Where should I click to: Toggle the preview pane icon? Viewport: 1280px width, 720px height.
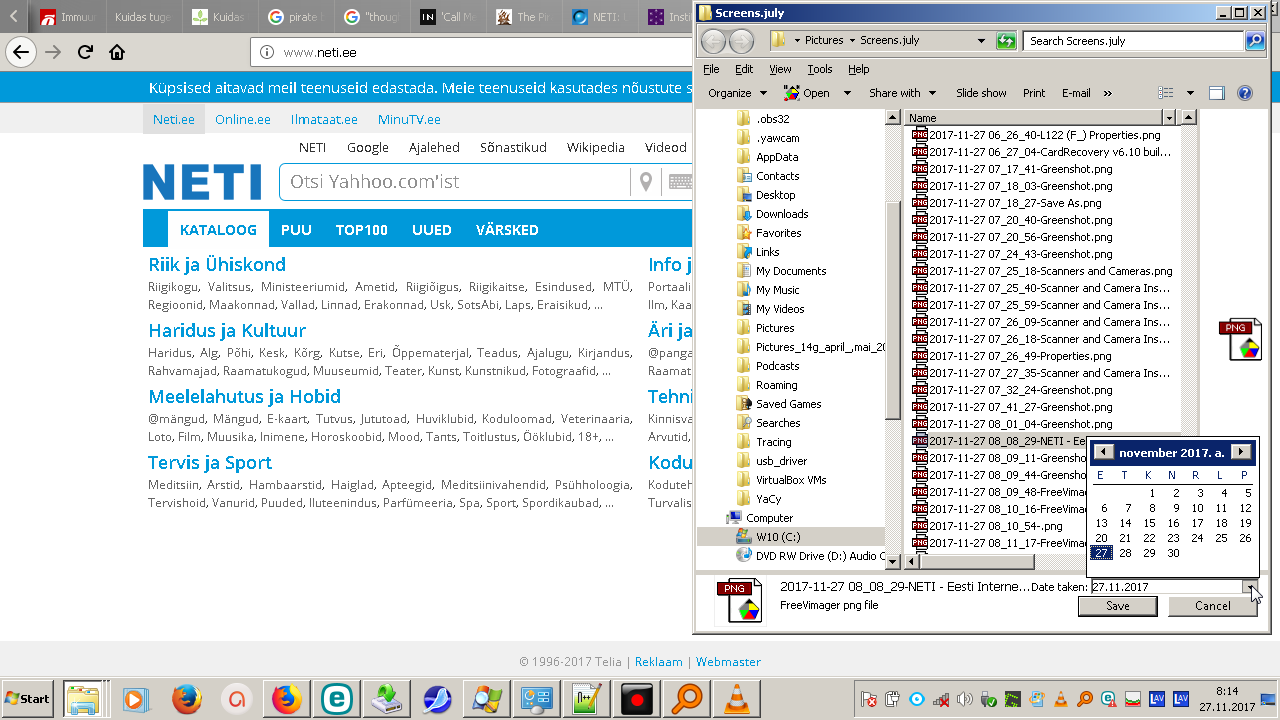(1217, 93)
